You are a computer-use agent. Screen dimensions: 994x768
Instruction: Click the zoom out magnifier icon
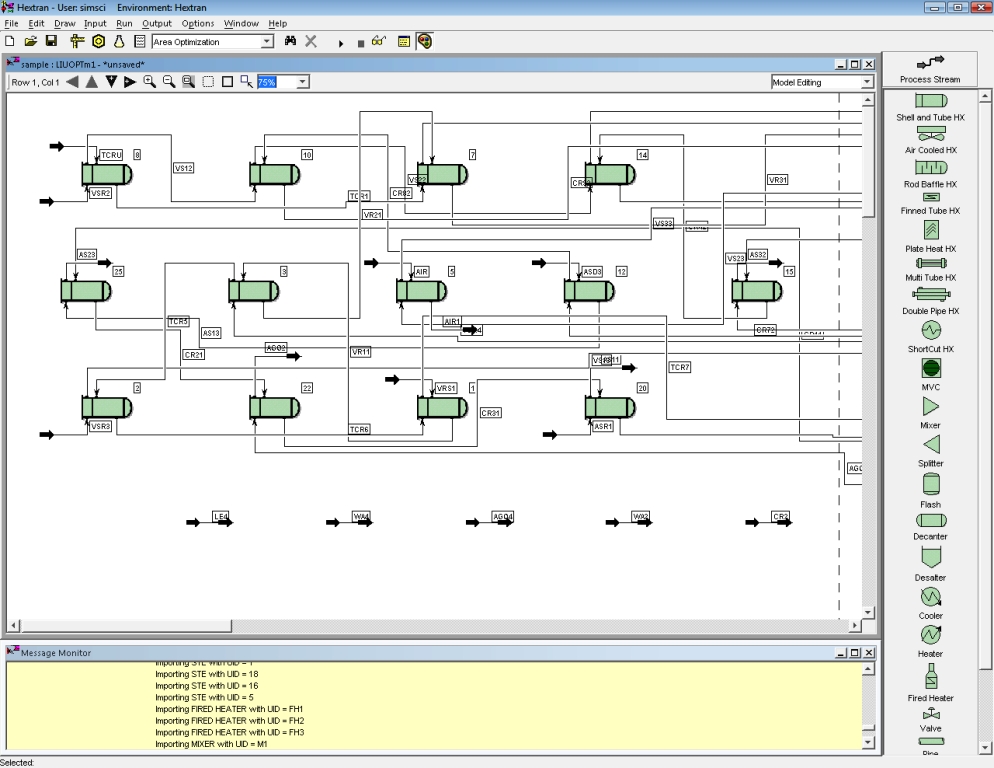click(x=169, y=82)
